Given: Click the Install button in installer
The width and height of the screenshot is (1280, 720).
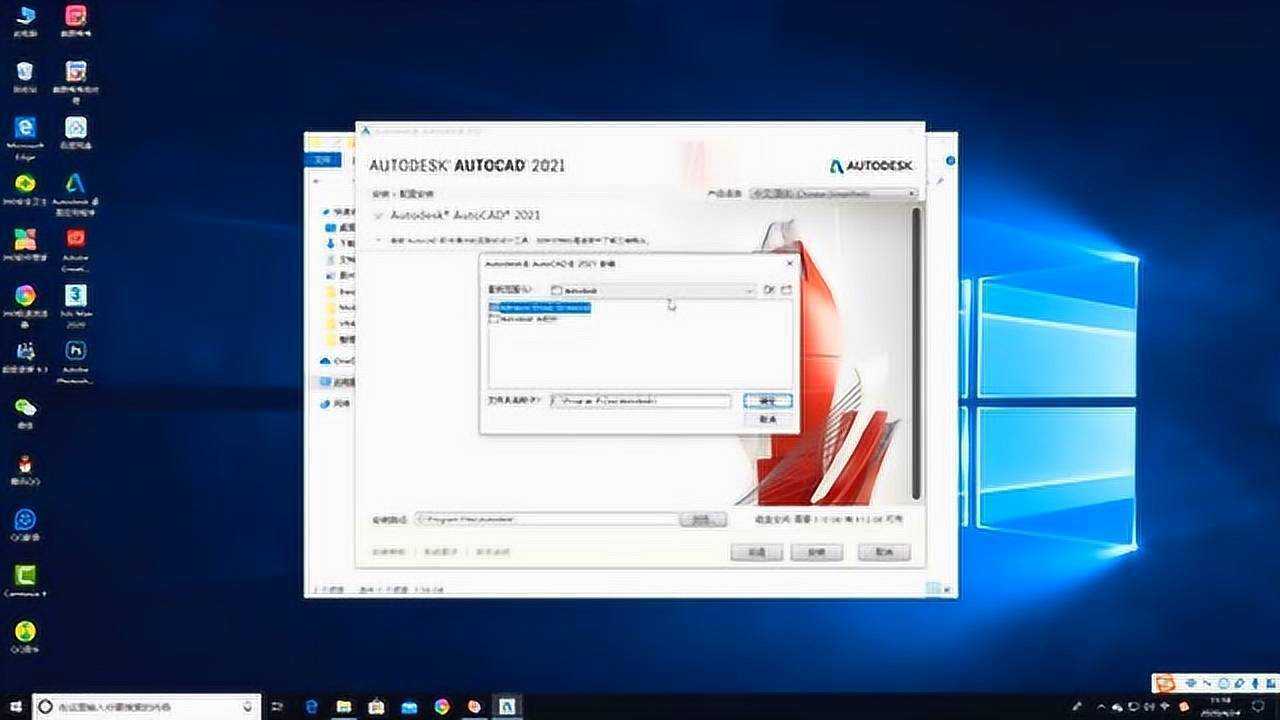Looking at the screenshot, I should tap(816, 552).
